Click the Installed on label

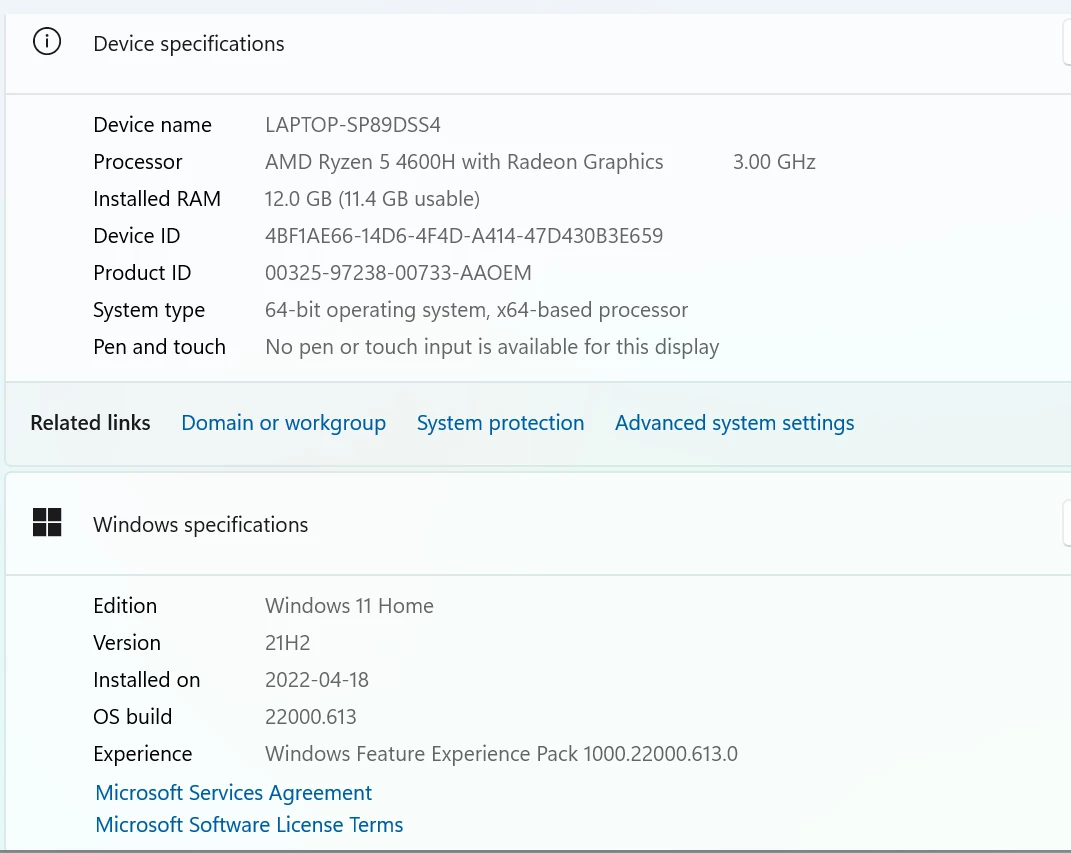(147, 680)
